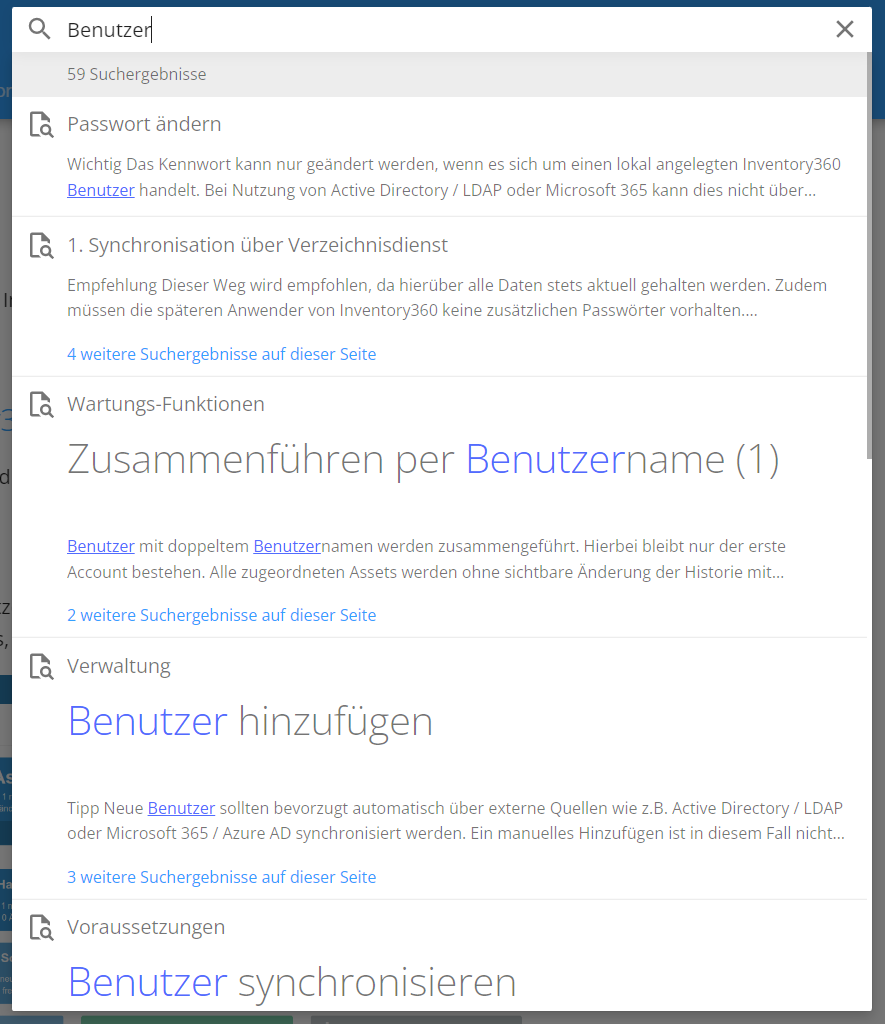Go to Zusammenführen per Benutzername heading

[422, 459]
